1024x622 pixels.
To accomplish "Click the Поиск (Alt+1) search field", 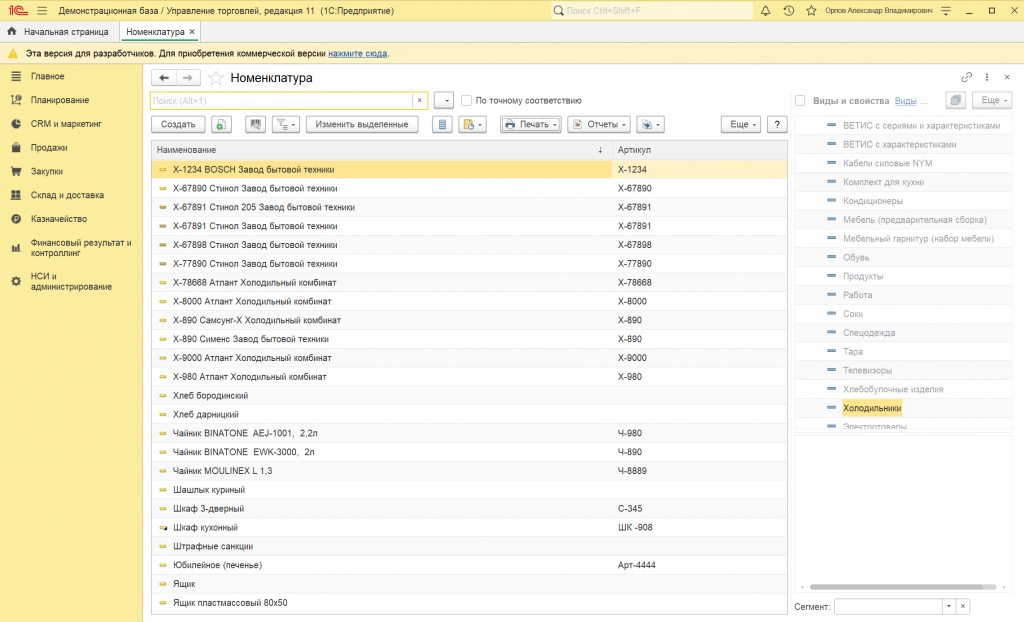I will point(280,101).
